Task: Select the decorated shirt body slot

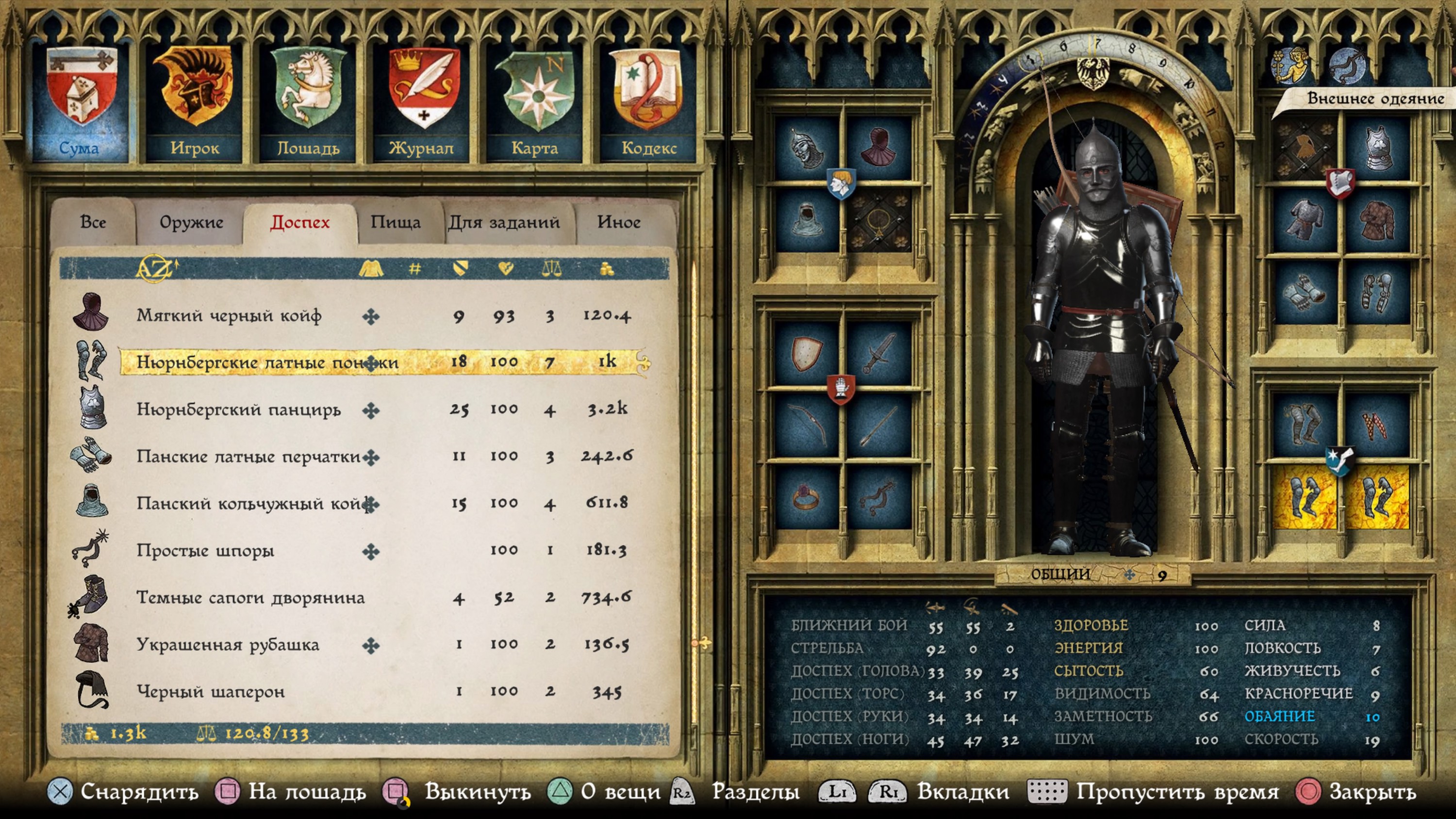Action: (1378, 220)
